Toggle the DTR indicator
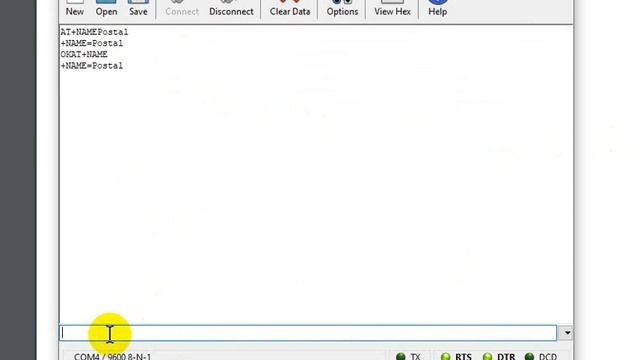The image size is (640, 360). pos(499,356)
